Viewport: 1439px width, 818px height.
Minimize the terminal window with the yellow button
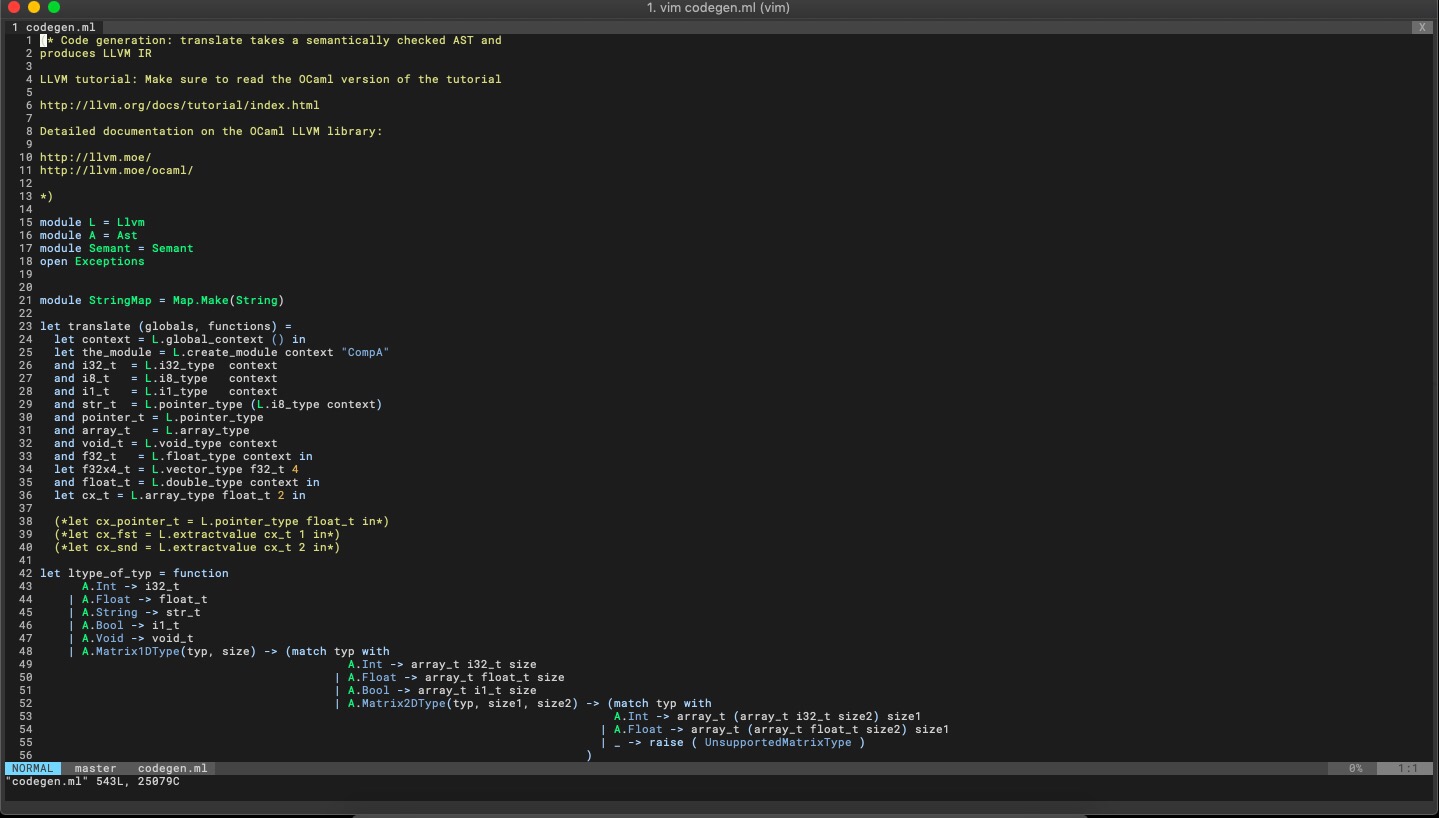pyautogui.click(x=34, y=7)
